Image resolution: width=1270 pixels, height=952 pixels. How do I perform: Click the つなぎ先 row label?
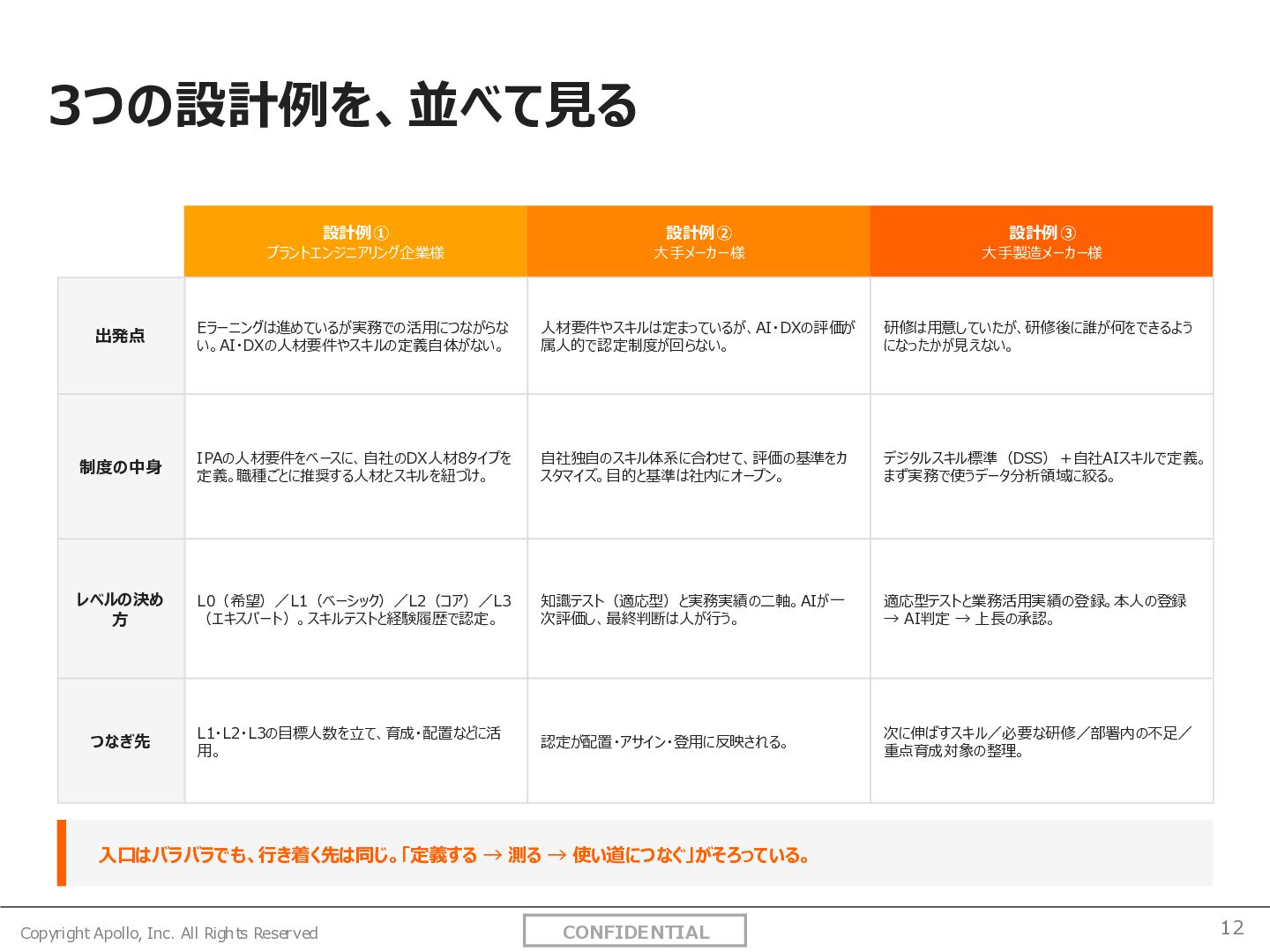(121, 741)
